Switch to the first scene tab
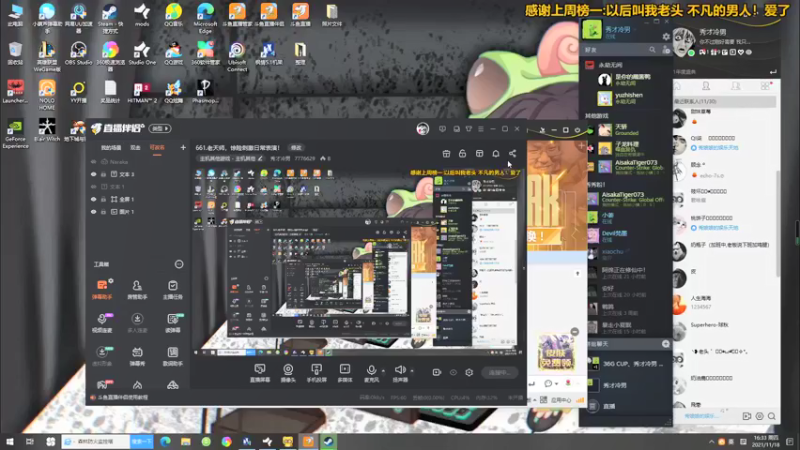Image resolution: width=800 pixels, height=450 pixels. (x=111, y=147)
